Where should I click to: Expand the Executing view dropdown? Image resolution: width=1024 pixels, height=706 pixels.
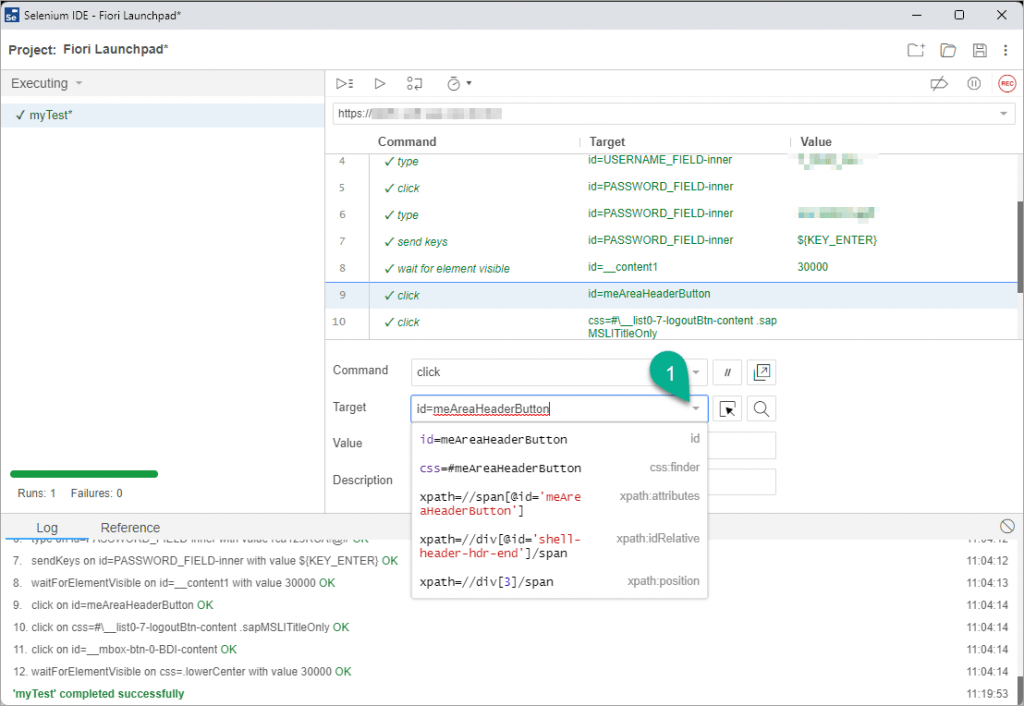[x=79, y=83]
